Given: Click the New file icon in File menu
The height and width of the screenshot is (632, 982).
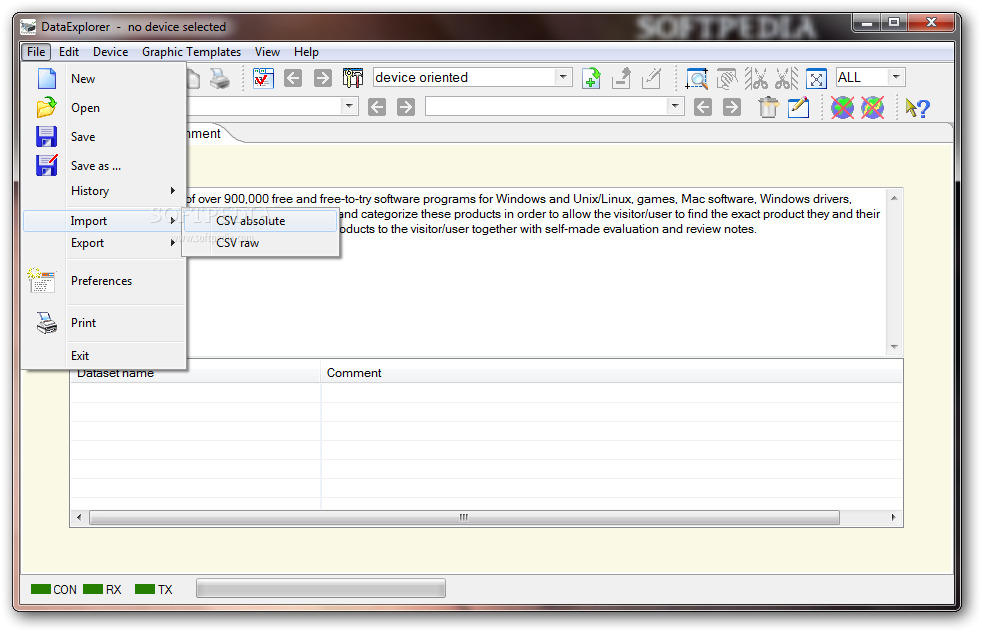Looking at the screenshot, I should point(46,78).
